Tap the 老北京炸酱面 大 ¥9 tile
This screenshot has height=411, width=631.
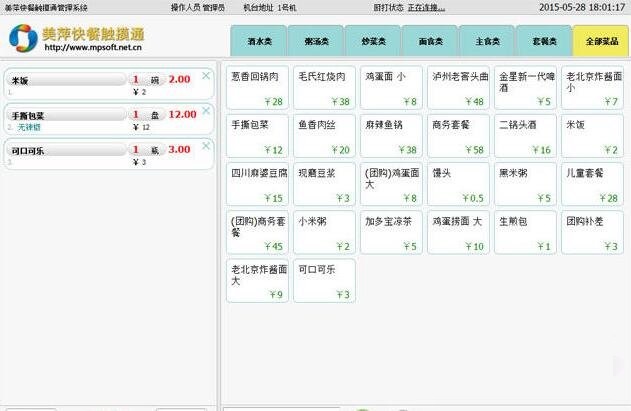pos(258,281)
